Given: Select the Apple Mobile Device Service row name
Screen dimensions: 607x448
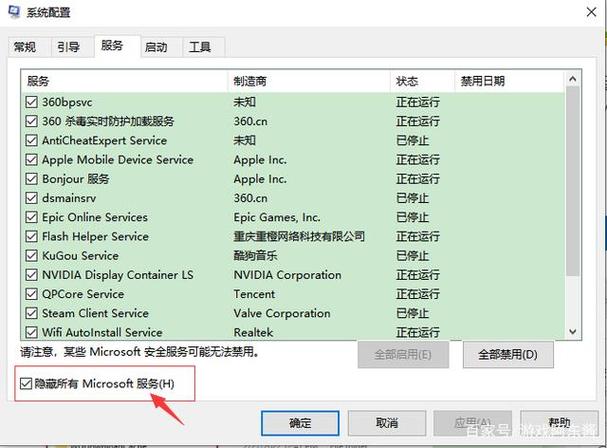Looking at the screenshot, I should pyautogui.click(x=118, y=160).
